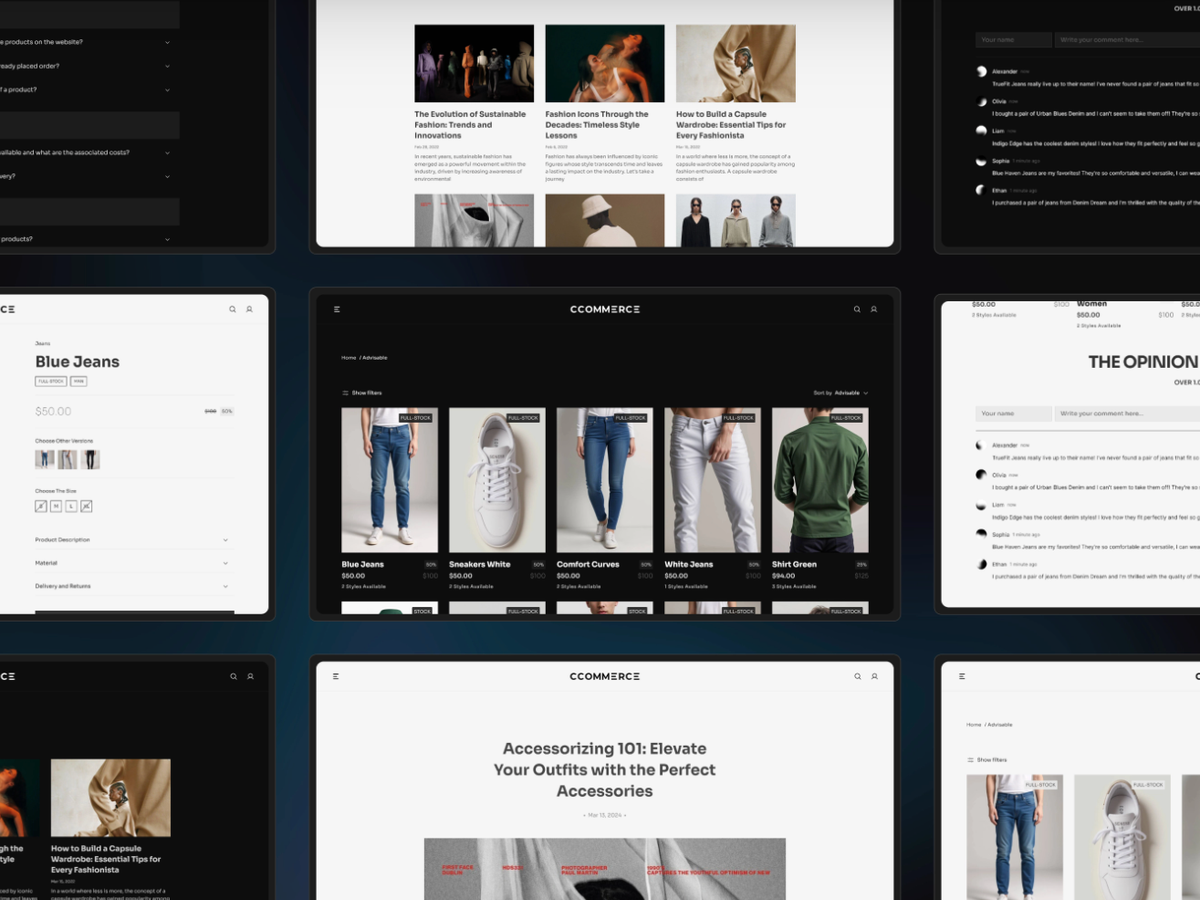
Task: Open the hamburger menu on the listing page
Action: [337, 310]
